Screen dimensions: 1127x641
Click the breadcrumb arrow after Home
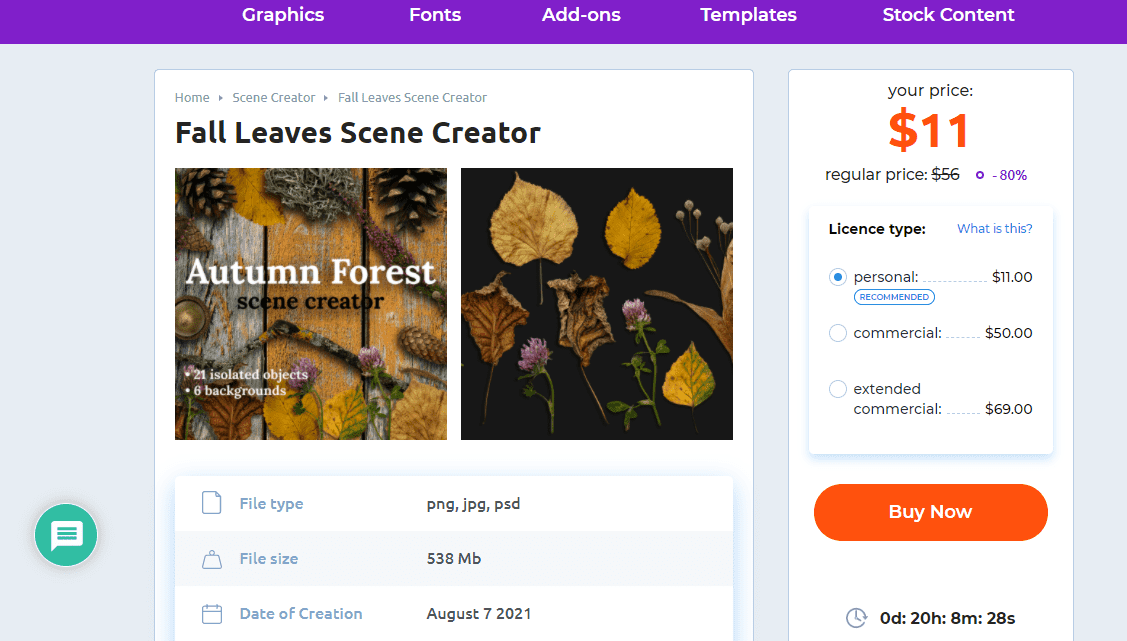pos(221,98)
